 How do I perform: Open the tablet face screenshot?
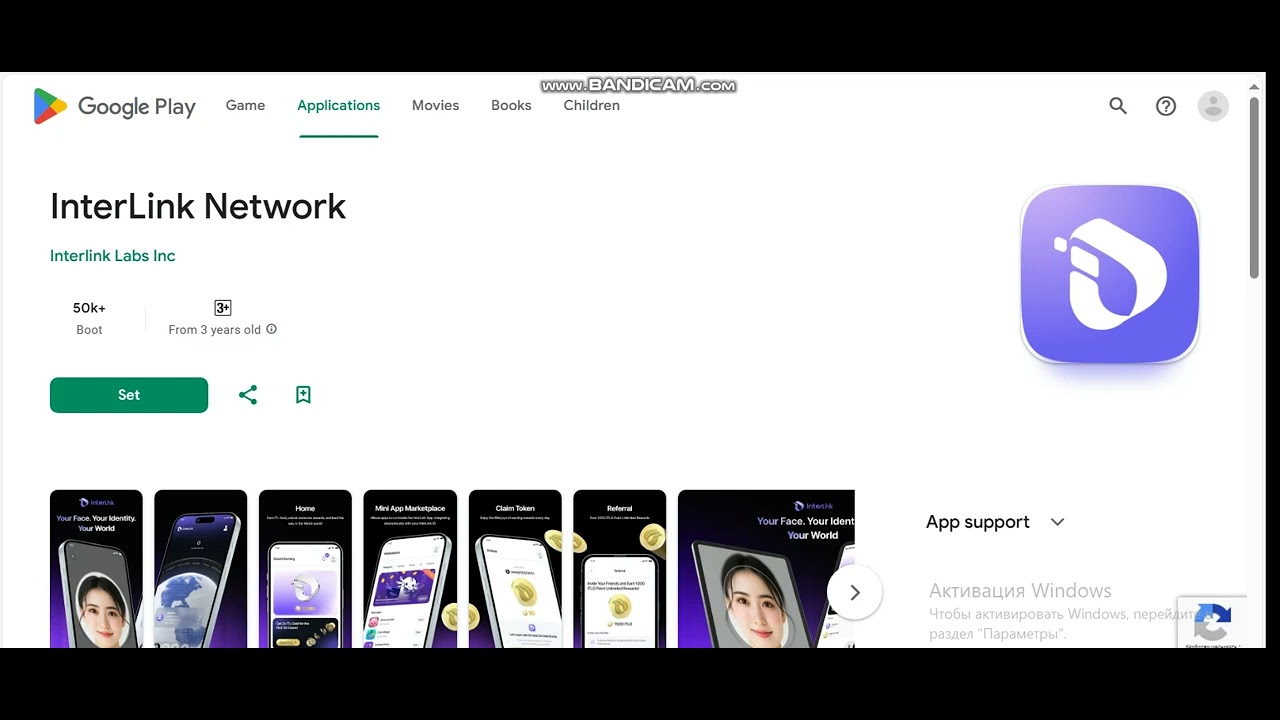(766, 569)
